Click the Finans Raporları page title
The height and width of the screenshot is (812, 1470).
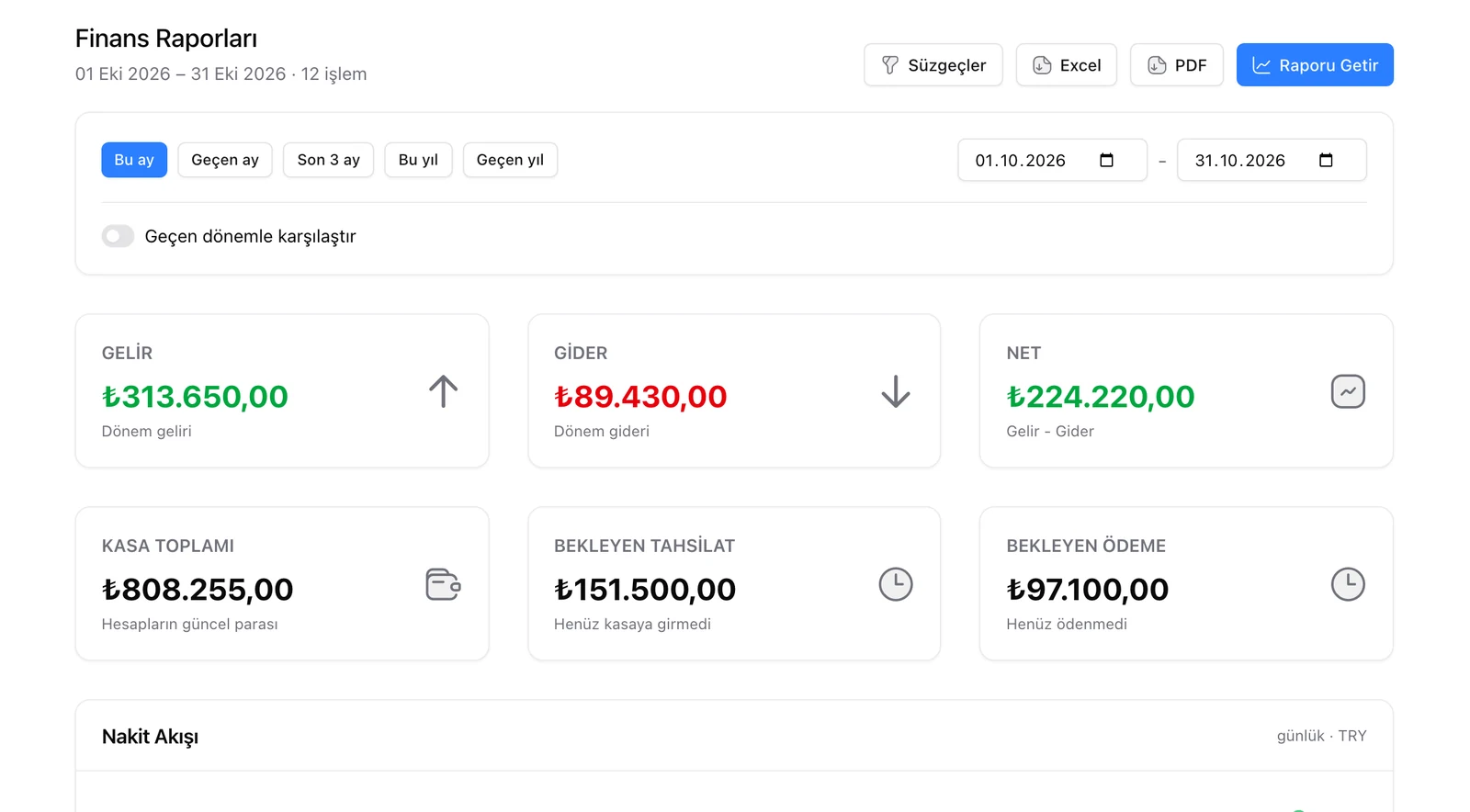(166, 39)
